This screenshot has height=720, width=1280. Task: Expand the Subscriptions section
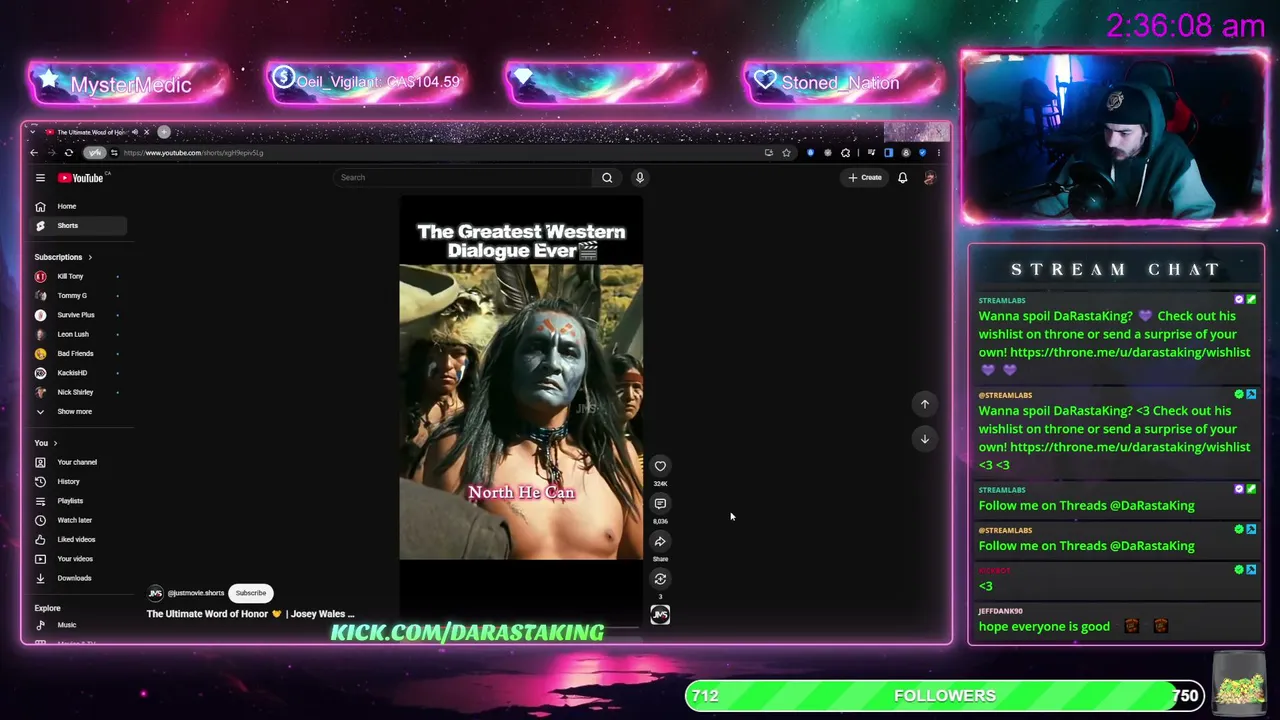click(63, 257)
